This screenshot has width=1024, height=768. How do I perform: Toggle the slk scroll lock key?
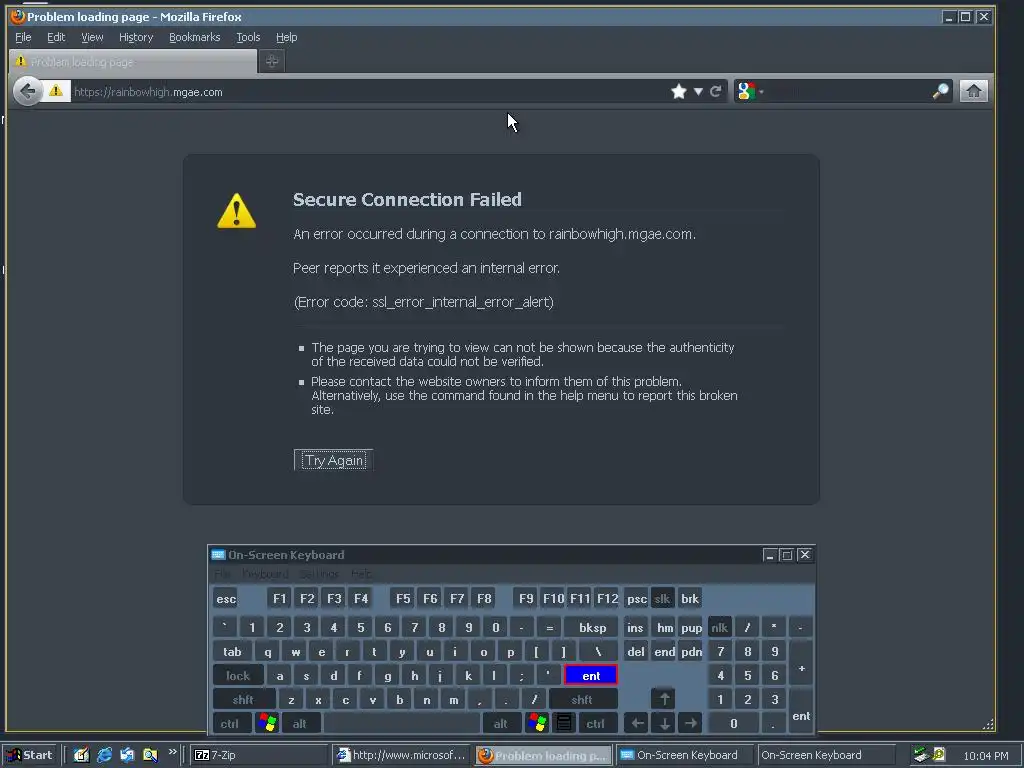pos(662,599)
